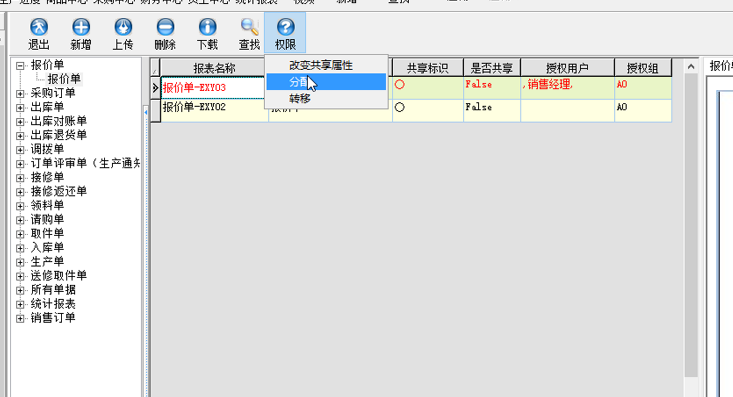The image size is (733, 397).
Task: Expand the 订单评审单 tree node
Action: coord(20,164)
